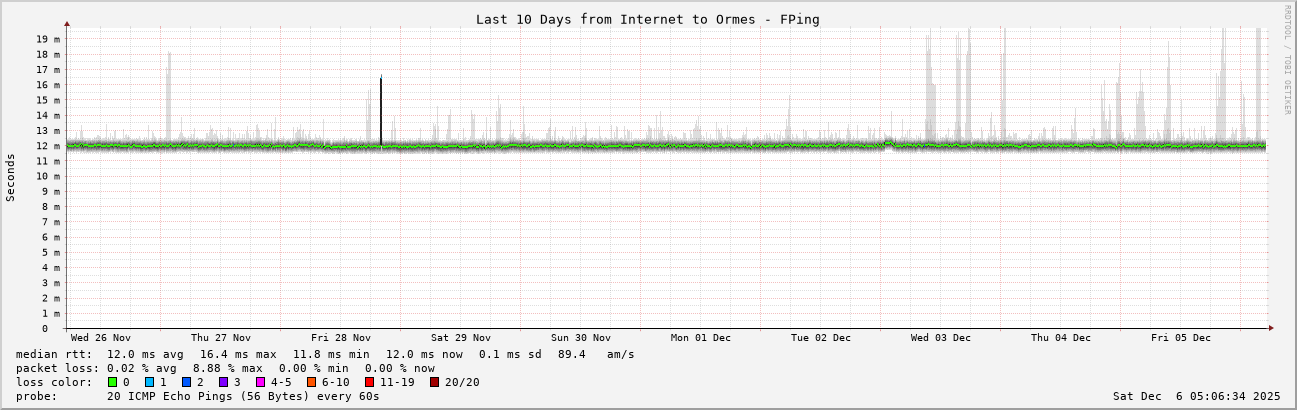The width and height of the screenshot is (1297, 410).
Task: Click the magenta 4-5 loss color swatch
Action: pyautogui.click(x=260, y=382)
